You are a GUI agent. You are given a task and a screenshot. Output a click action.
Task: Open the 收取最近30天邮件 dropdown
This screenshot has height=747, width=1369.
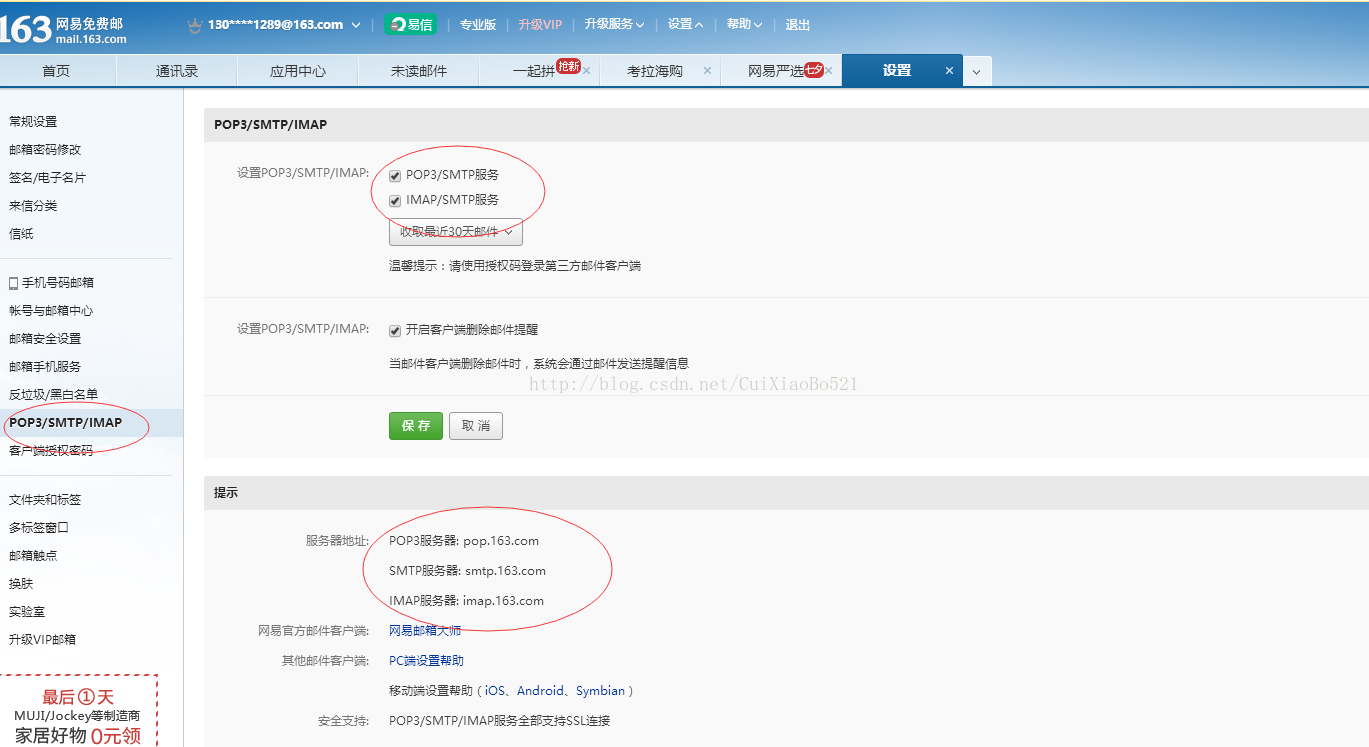456,232
